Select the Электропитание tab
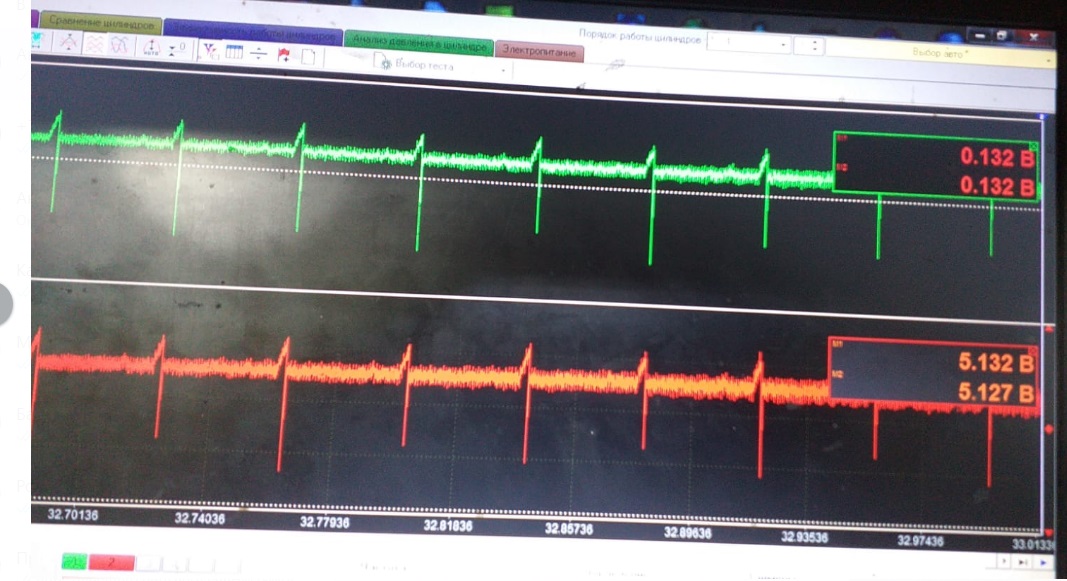This screenshot has width=1067, height=581. coord(539,51)
